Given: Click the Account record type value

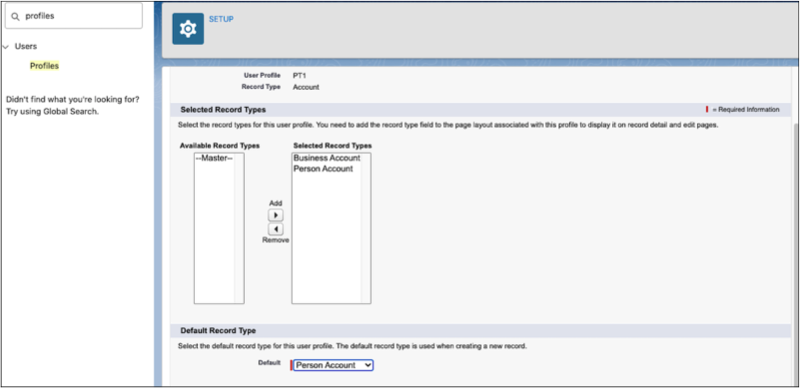Looking at the screenshot, I should coord(306,87).
